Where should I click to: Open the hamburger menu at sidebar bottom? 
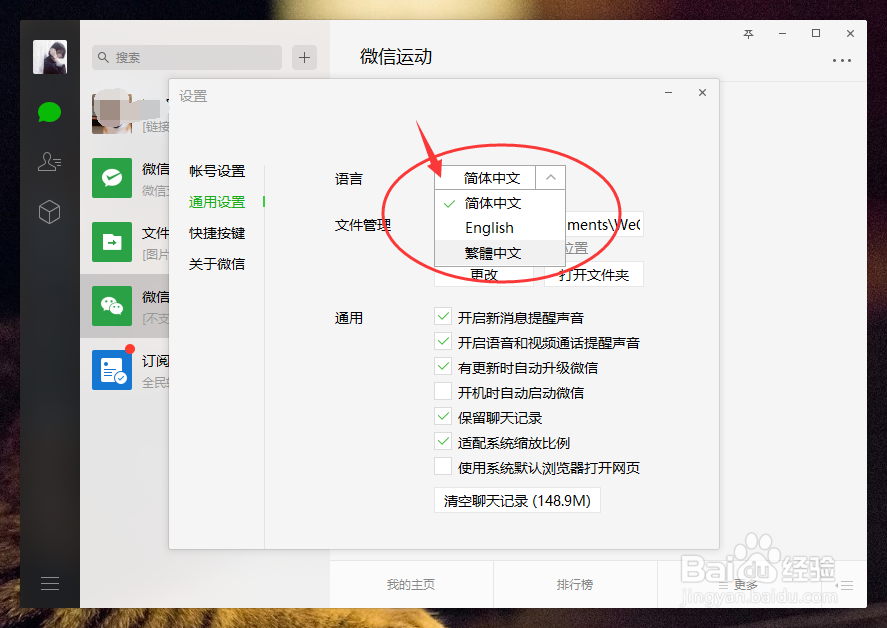coord(50,583)
